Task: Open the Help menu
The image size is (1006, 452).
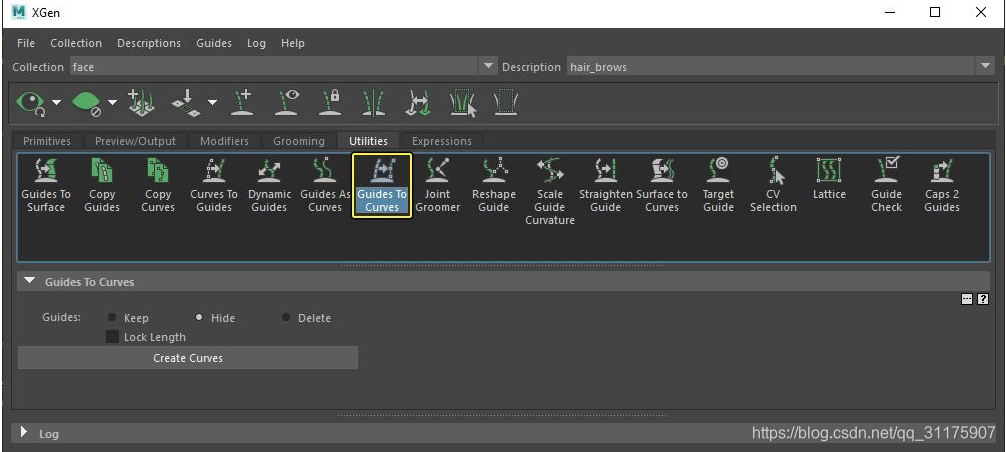Action: (x=293, y=43)
